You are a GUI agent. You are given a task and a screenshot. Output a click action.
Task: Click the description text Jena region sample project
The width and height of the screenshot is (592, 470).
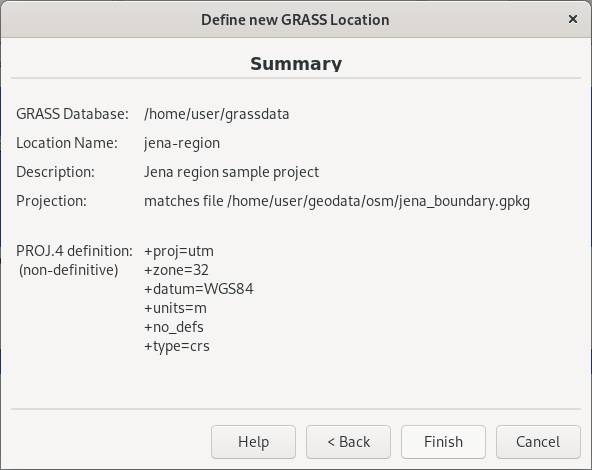click(231, 172)
